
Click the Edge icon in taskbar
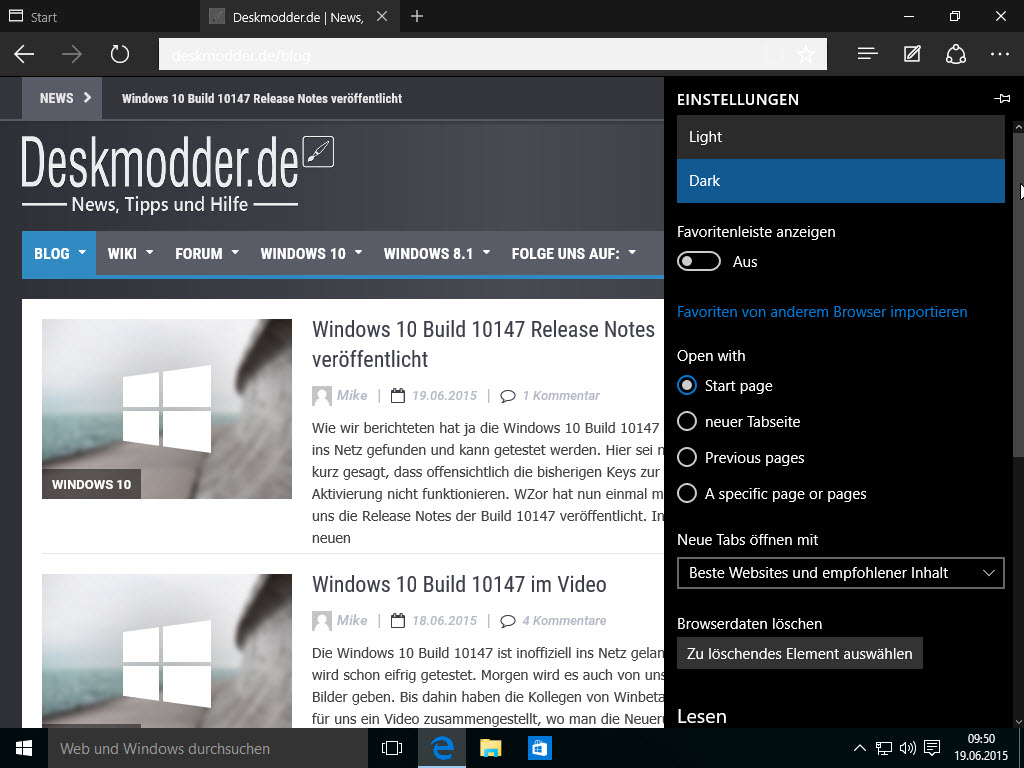(442, 748)
